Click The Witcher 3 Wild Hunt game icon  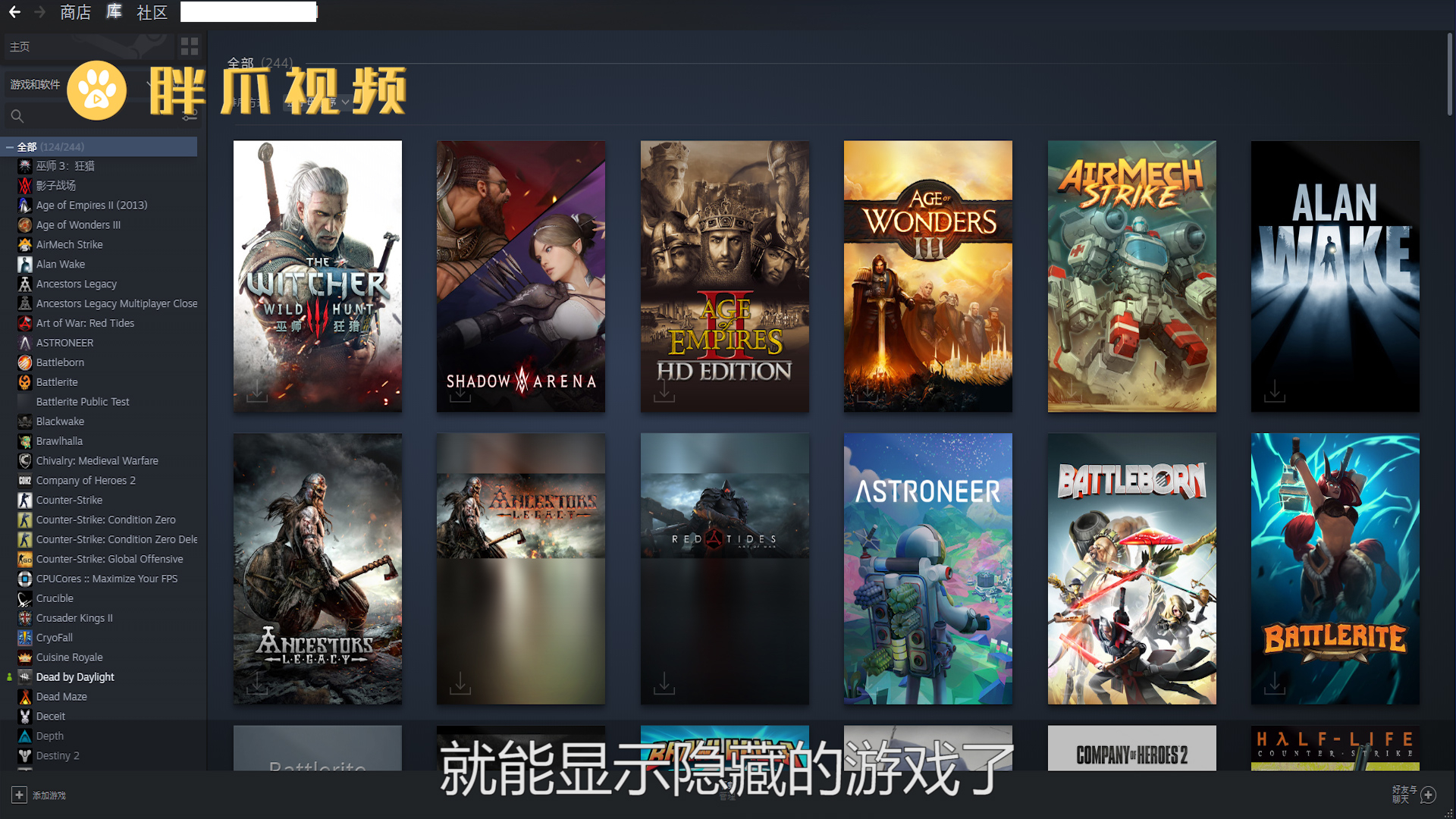(x=316, y=276)
